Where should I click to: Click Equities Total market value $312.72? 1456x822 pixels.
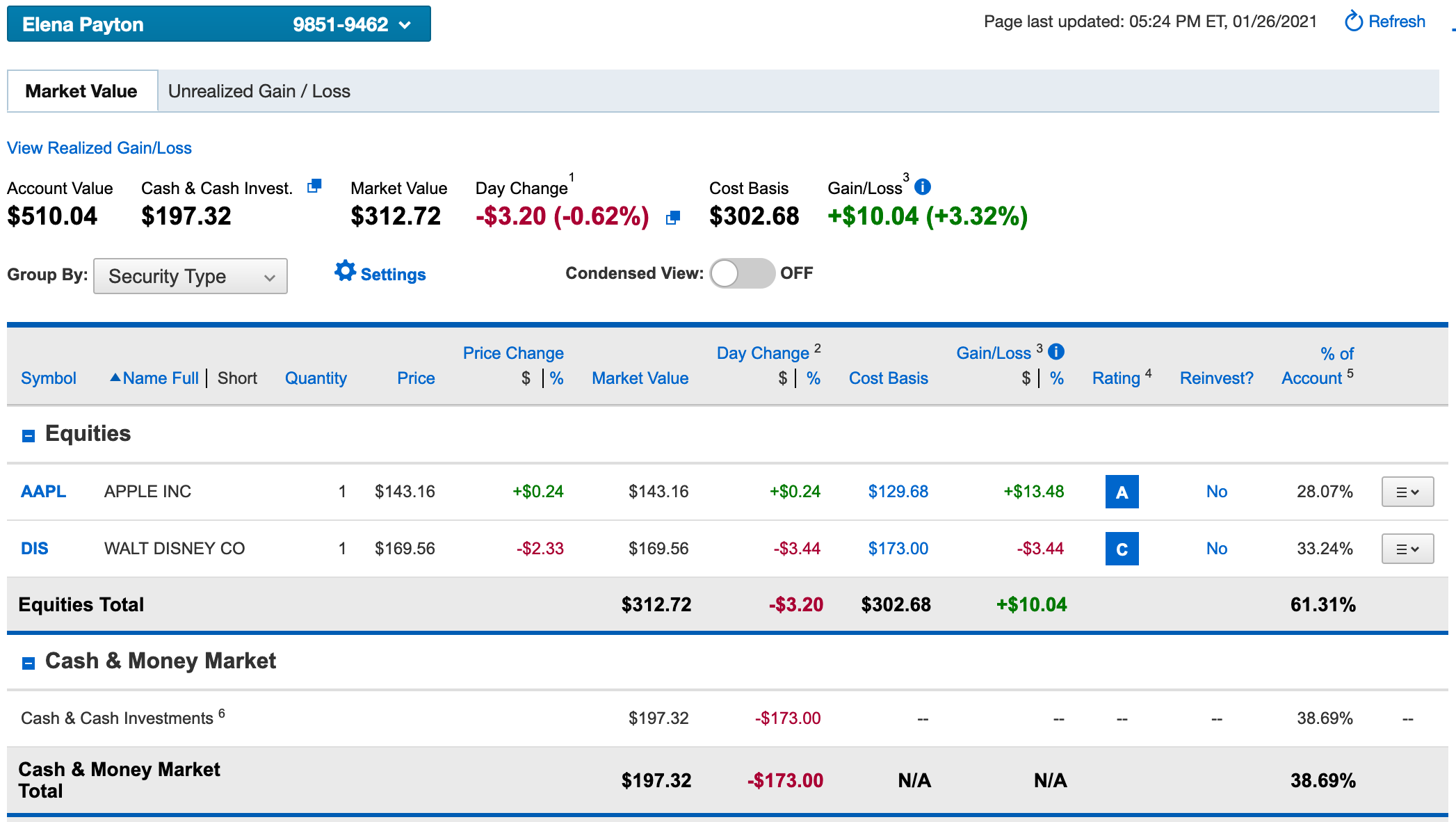pos(656,605)
